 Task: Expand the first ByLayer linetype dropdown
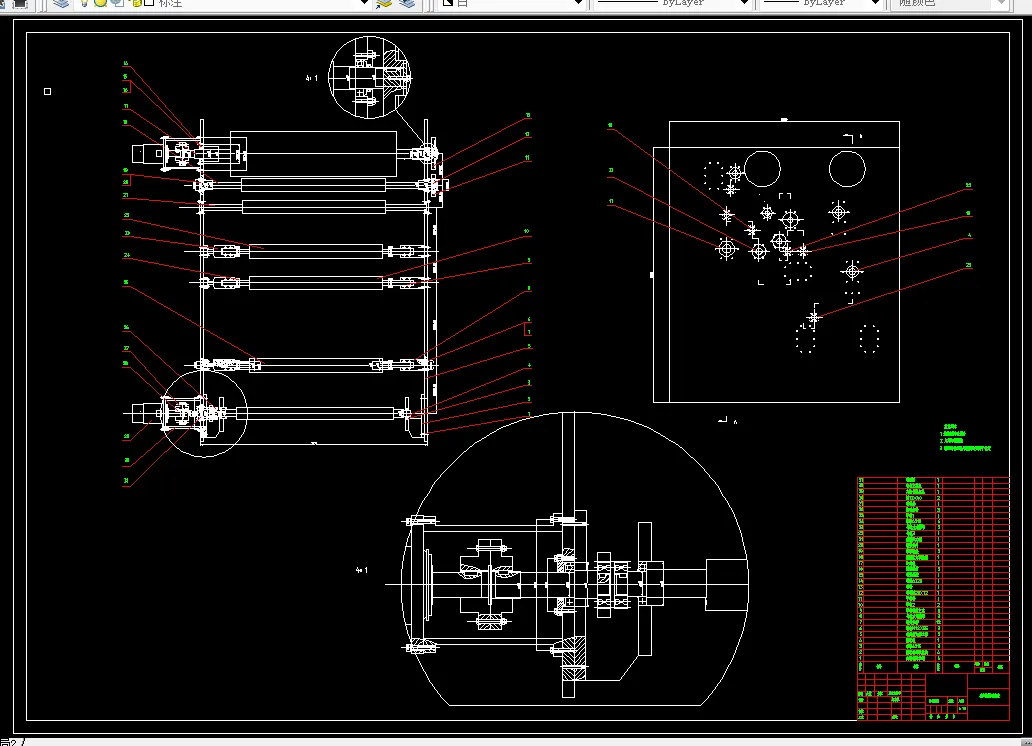[744, 3]
